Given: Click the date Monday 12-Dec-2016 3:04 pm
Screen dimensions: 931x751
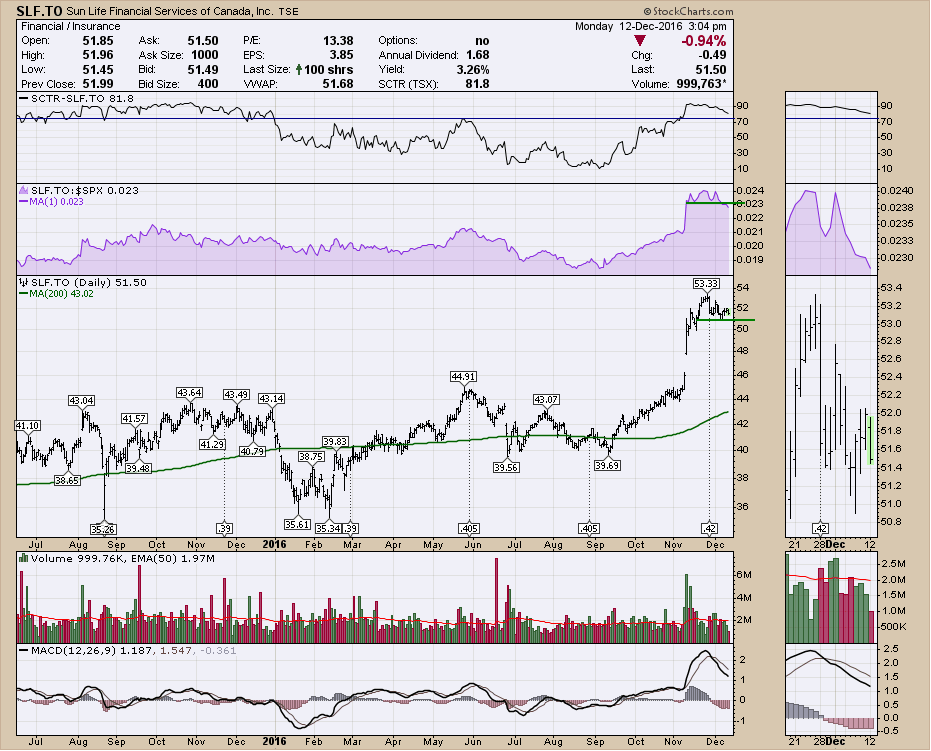Looking at the screenshot, I should click(651, 26).
